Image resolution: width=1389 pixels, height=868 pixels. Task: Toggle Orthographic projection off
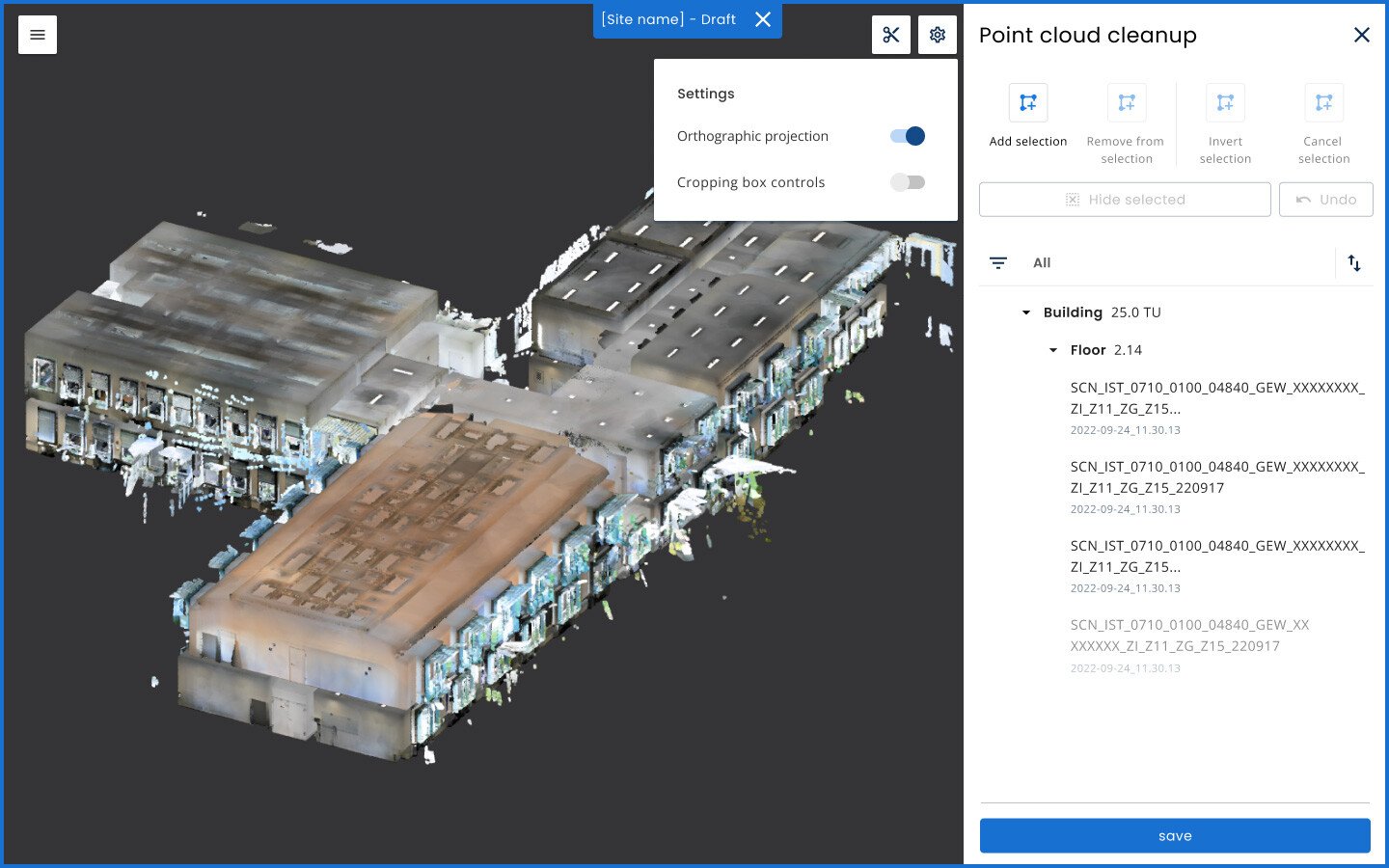[x=907, y=136]
